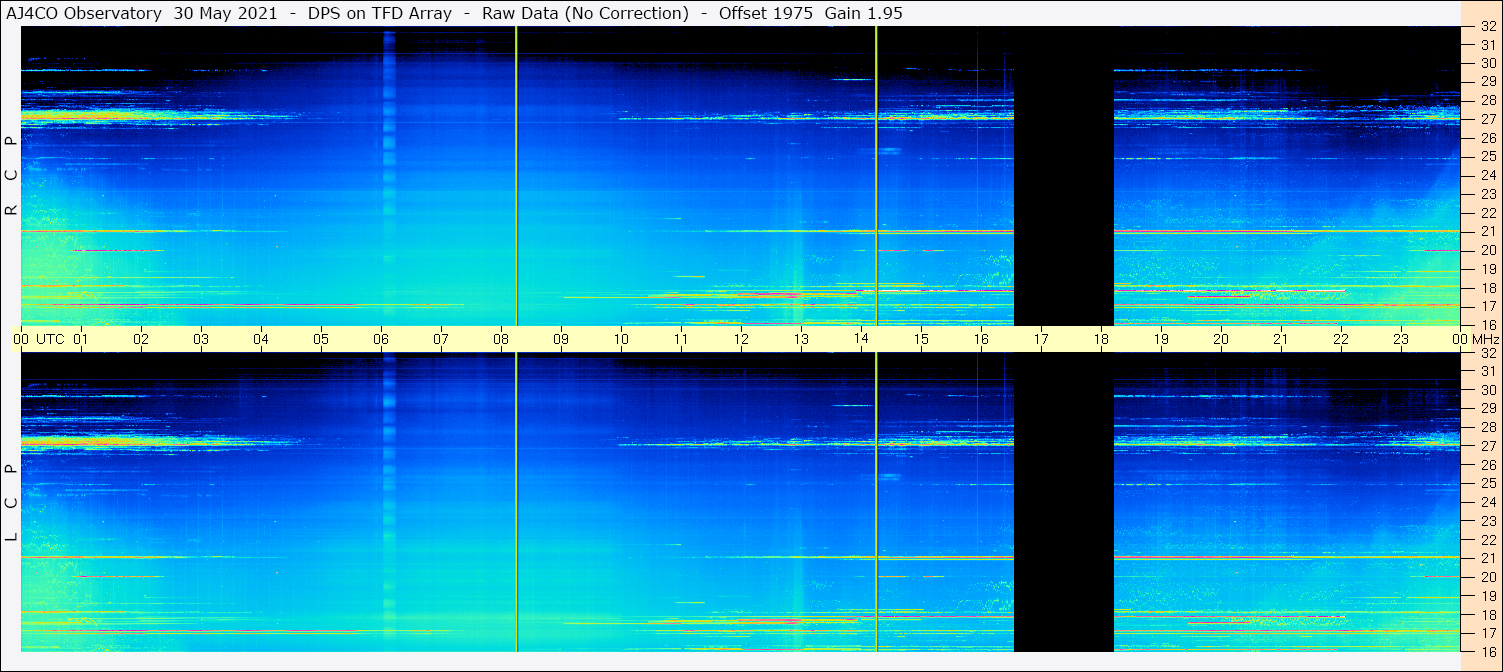Click the 'R C P' vertical panel label
This screenshot has height=672, width=1503.
click(11, 176)
